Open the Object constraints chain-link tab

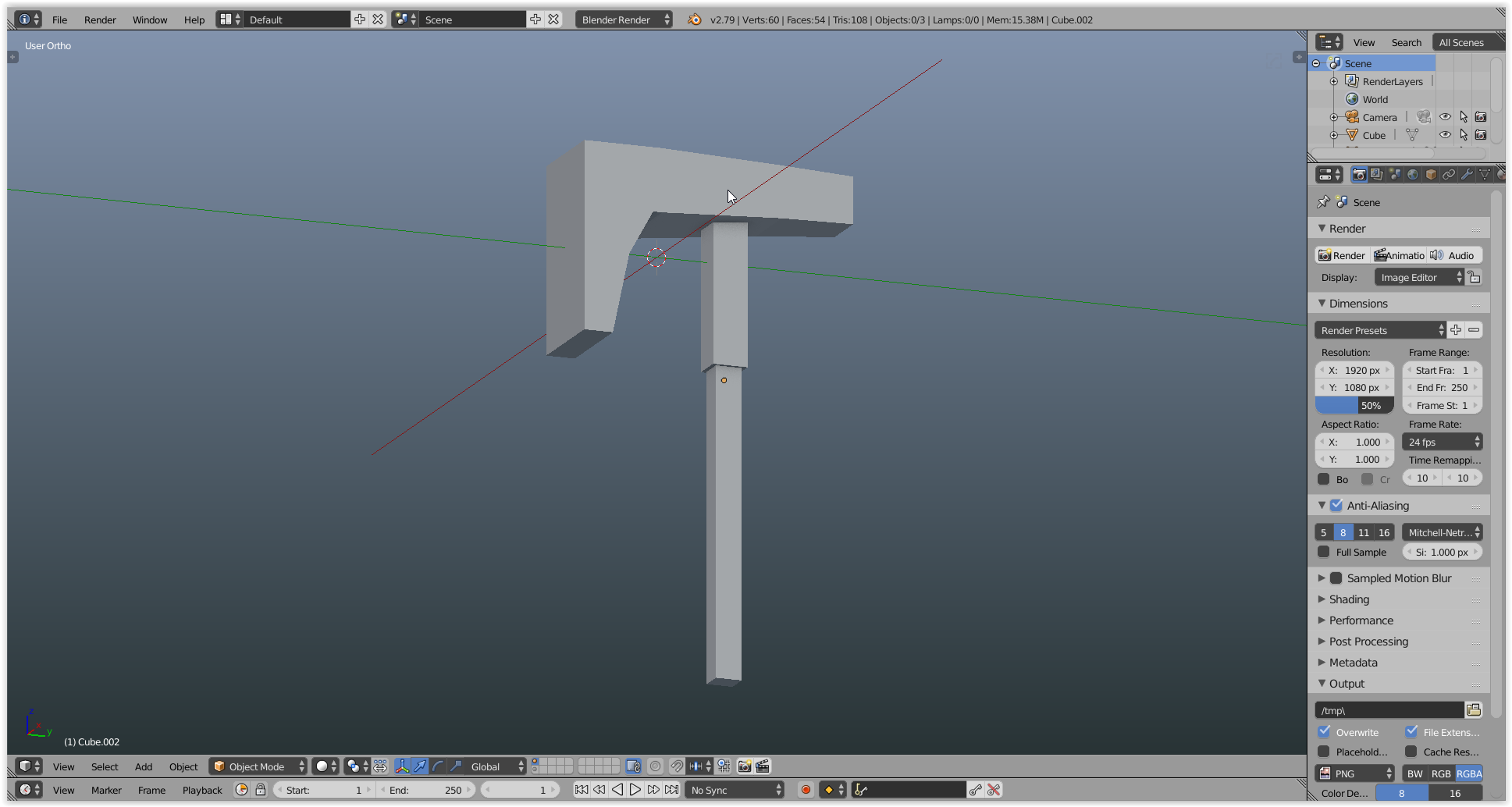[x=1449, y=175]
